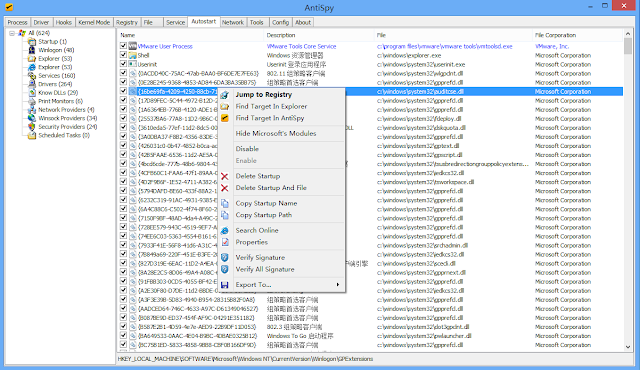Click the Winsock Providers (34) globe icon
The width and height of the screenshot is (640, 370).
[32, 118]
